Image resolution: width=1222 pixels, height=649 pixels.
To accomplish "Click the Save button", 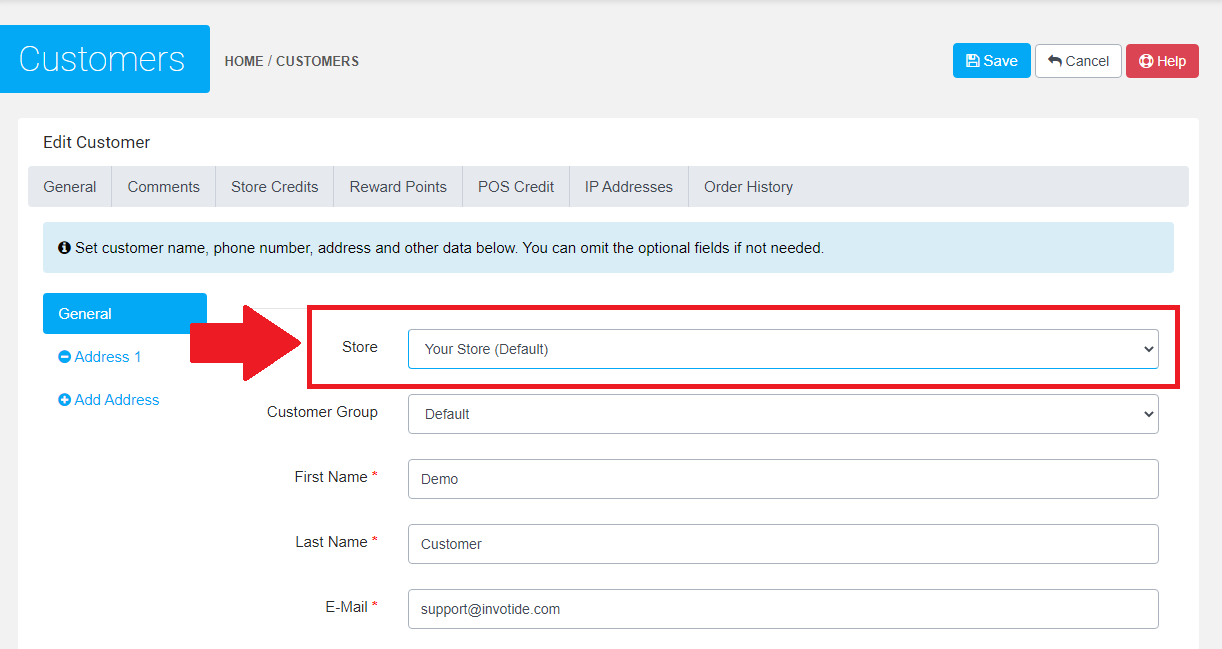I will pos(991,61).
